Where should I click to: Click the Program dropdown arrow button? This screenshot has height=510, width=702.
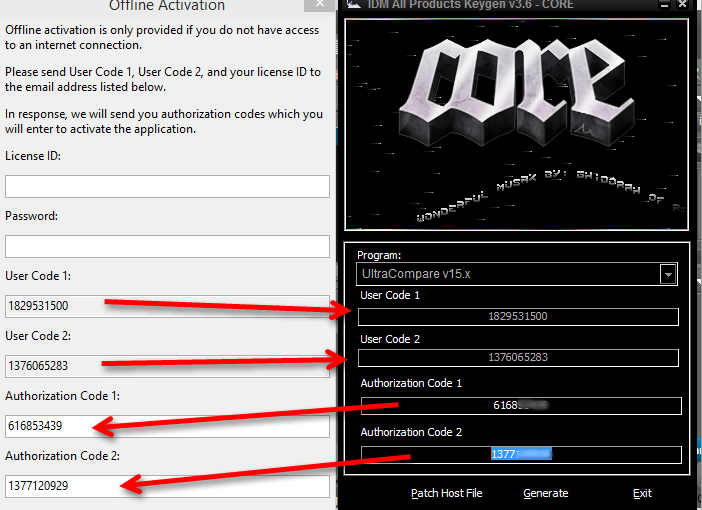tap(668, 274)
